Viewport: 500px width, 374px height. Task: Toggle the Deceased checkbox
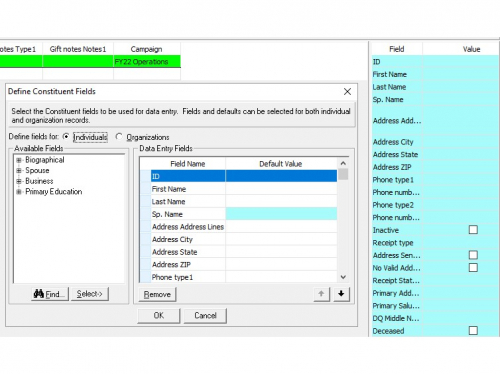pos(473,331)
